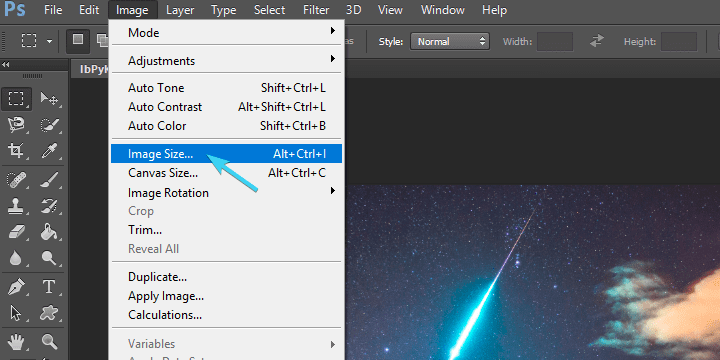
Task: Click the meteor photo canvas
Action: [532, 272]
